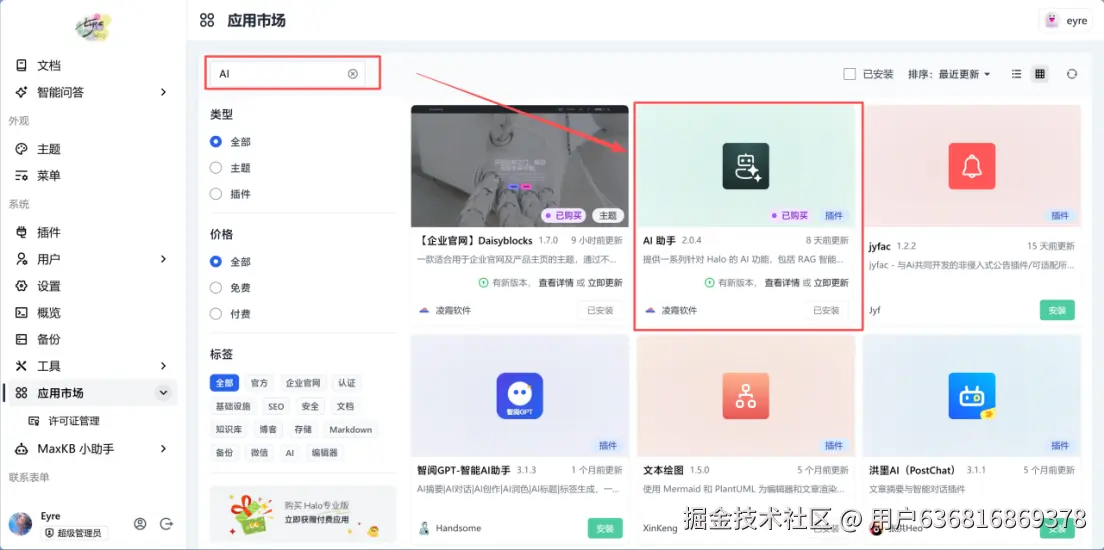Screen dimensions: 1104x550
Task: Click the 智阅GPT app icon
Action: 520,396
